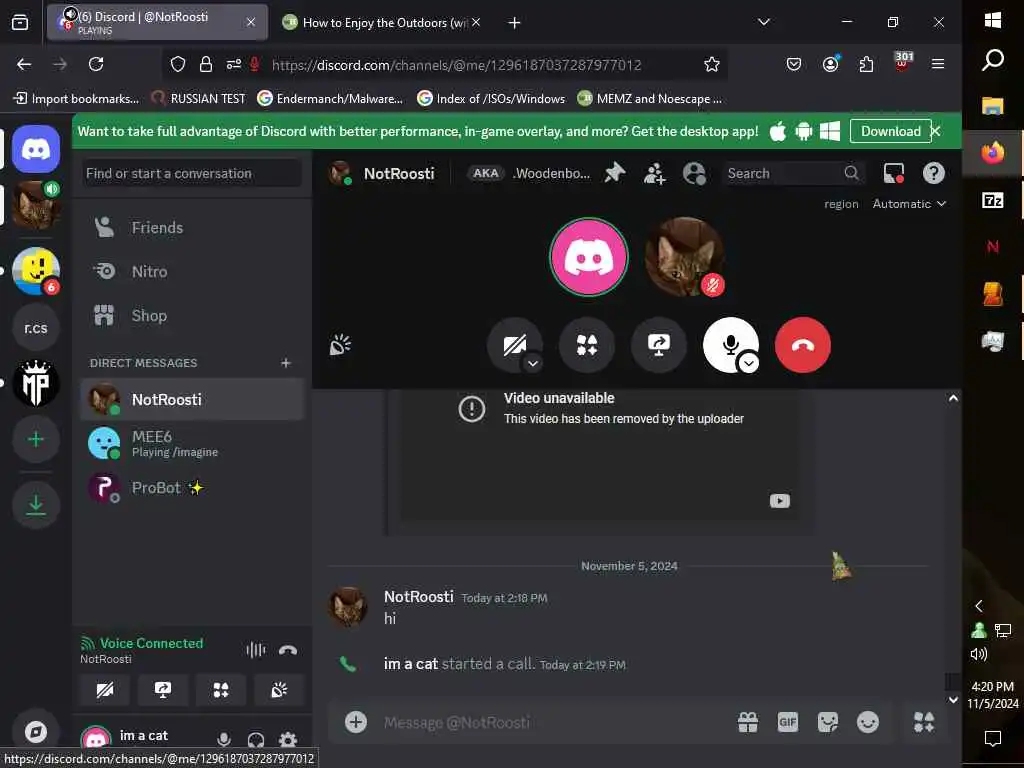Open sticker picker icon

[x=827, y=722]
